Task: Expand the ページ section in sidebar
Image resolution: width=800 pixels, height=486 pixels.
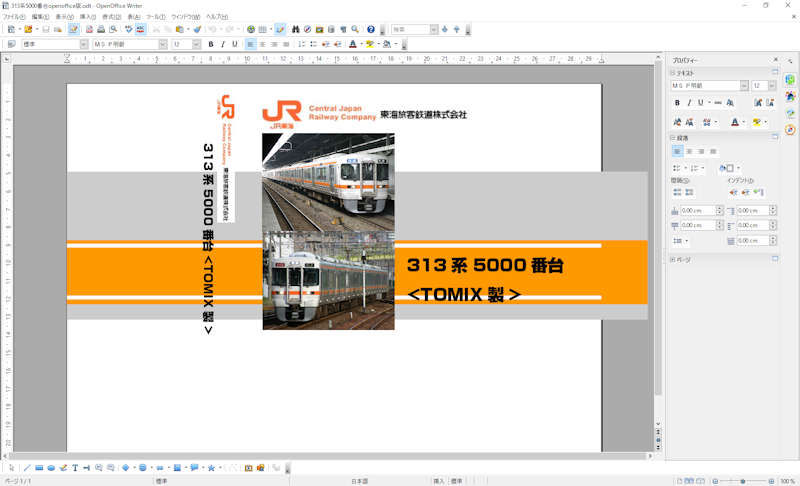Action: [672, 260]
